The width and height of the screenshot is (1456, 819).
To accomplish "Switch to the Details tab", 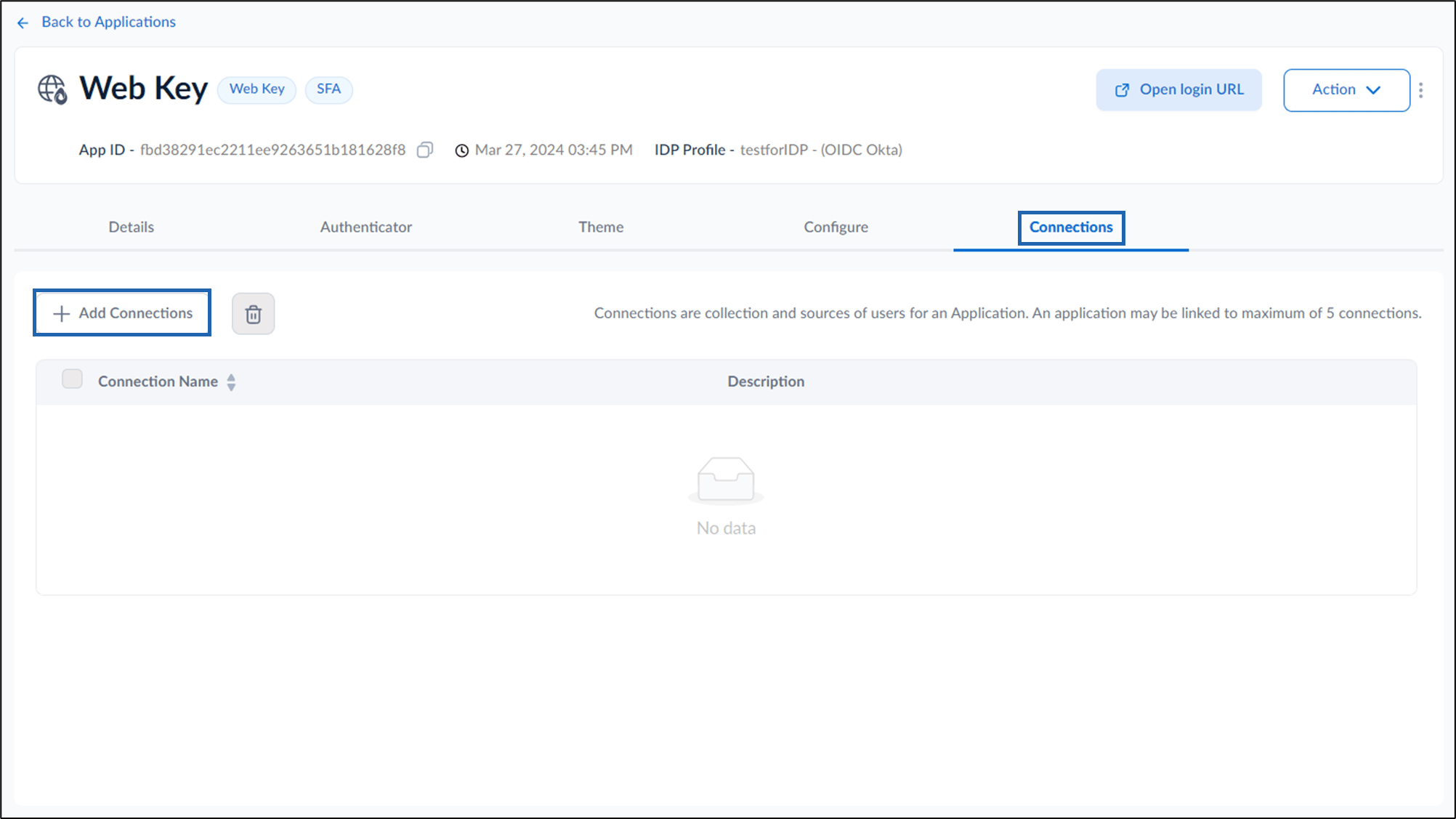I will (x=132, y=227).
